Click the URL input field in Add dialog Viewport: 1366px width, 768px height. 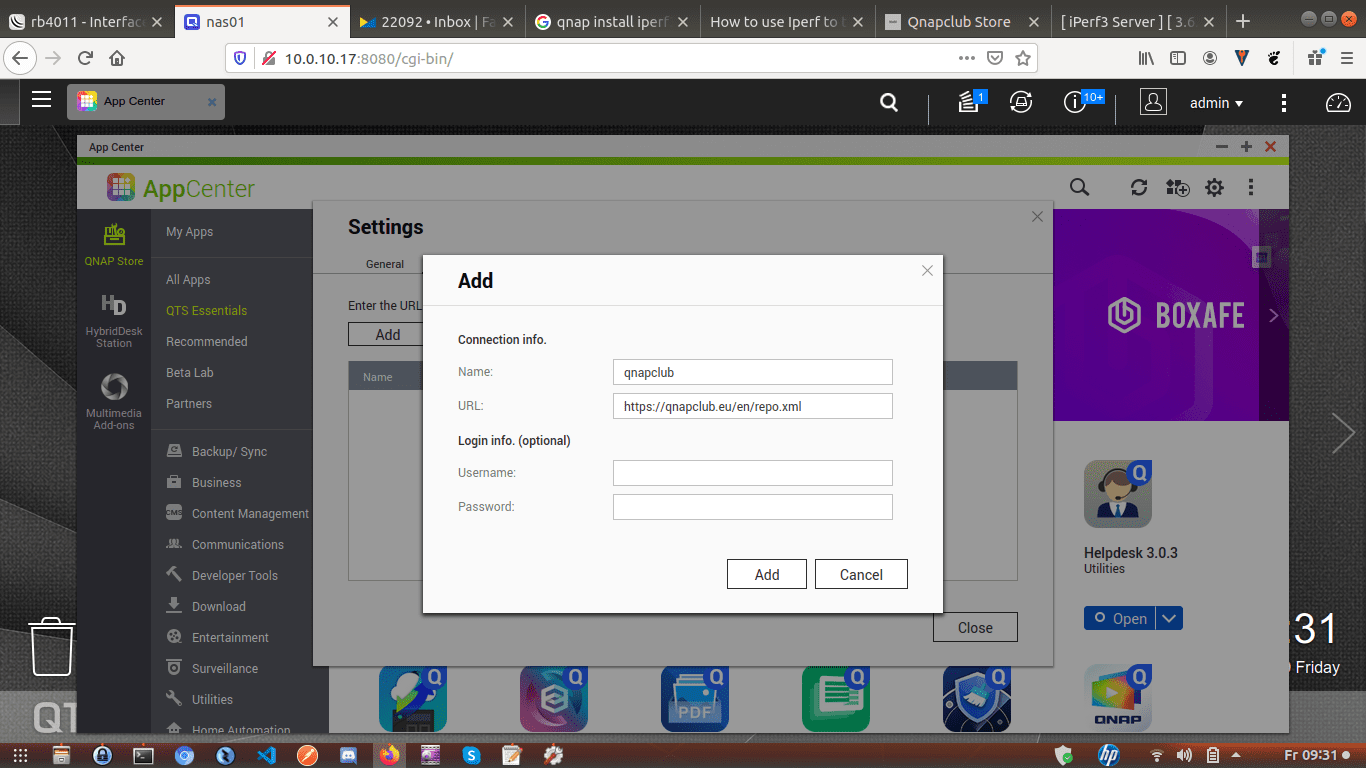coord(752,406)
